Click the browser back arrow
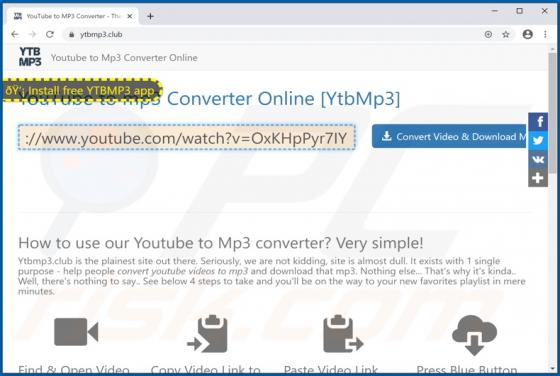The width and height of the screenshot is (560, 376). click(15, 34)
